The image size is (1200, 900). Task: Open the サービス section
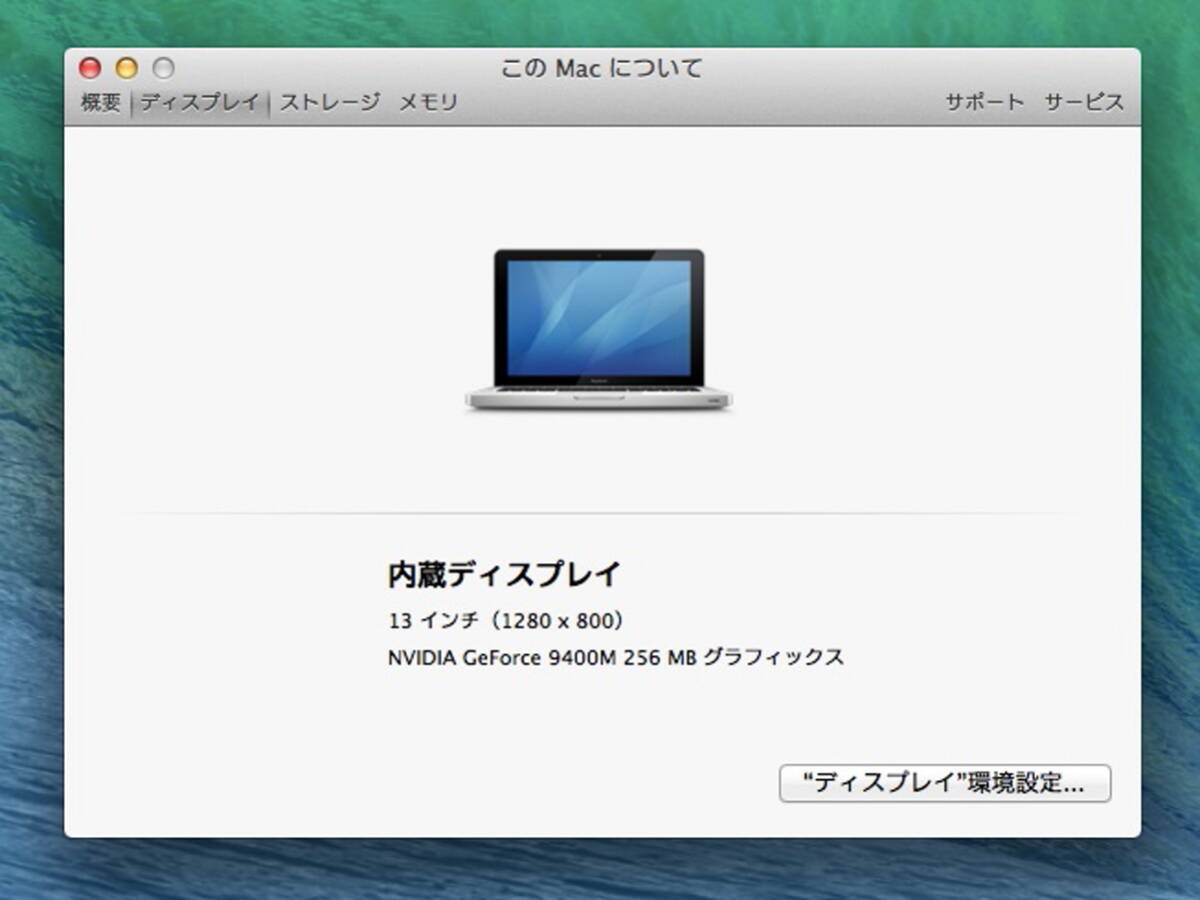tap(1084, 102)
